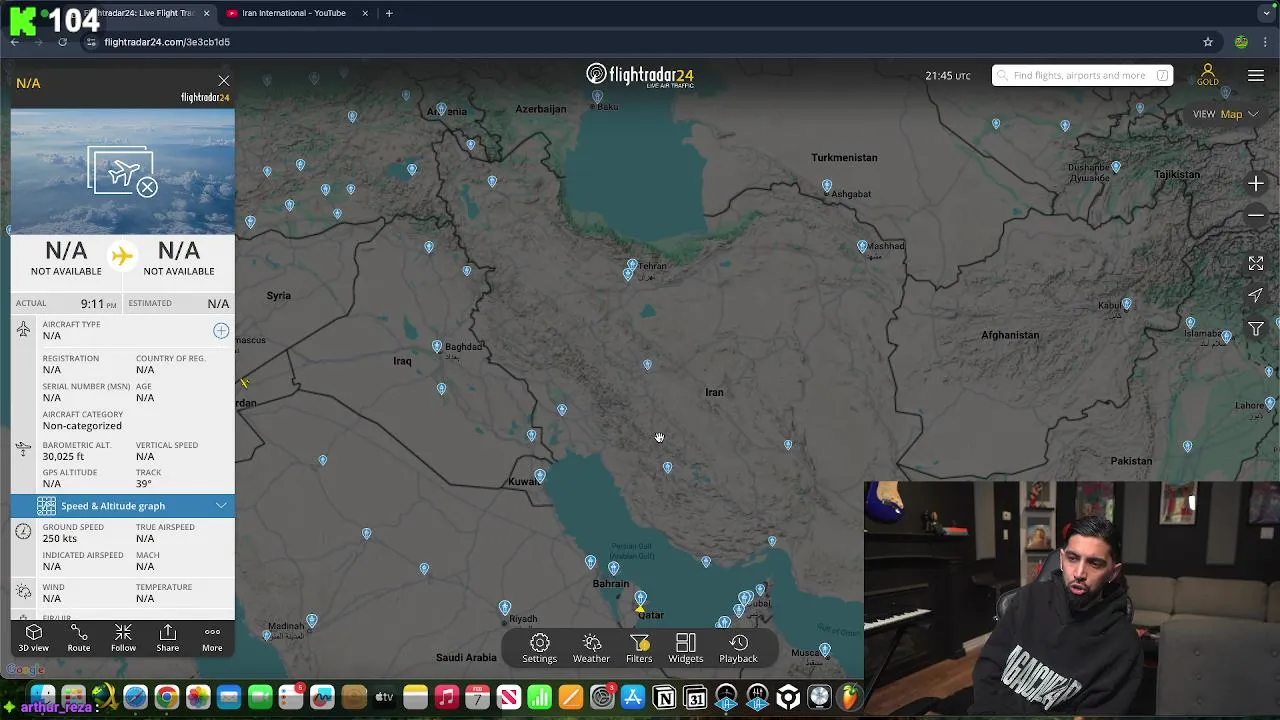The height and width of the screenshot is (720, 1280).
Task: Open the Weather layers tool
Action: (x=591, y=648)
